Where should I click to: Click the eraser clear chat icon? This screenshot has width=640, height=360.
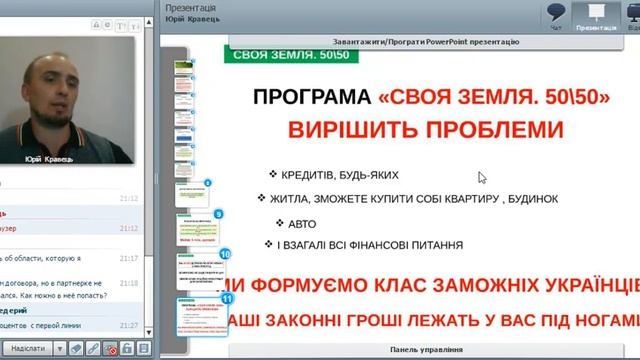76,349
